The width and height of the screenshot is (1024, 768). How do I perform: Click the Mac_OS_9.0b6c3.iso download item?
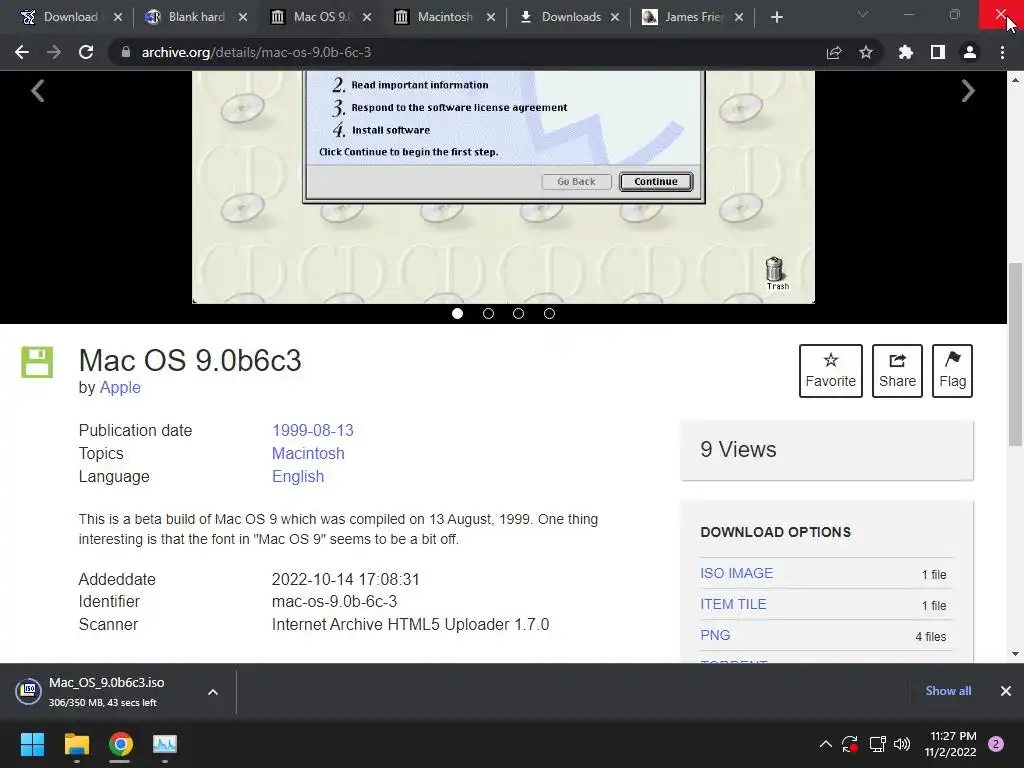tap(104, 692)
